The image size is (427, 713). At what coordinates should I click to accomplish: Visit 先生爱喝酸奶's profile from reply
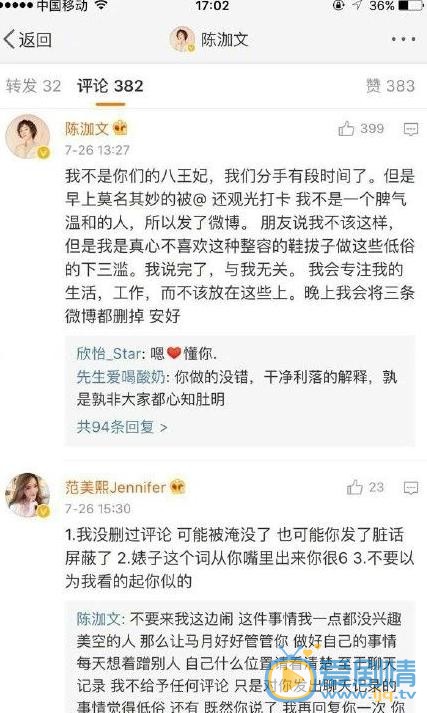pyautogui.click(x=121, y=377)
